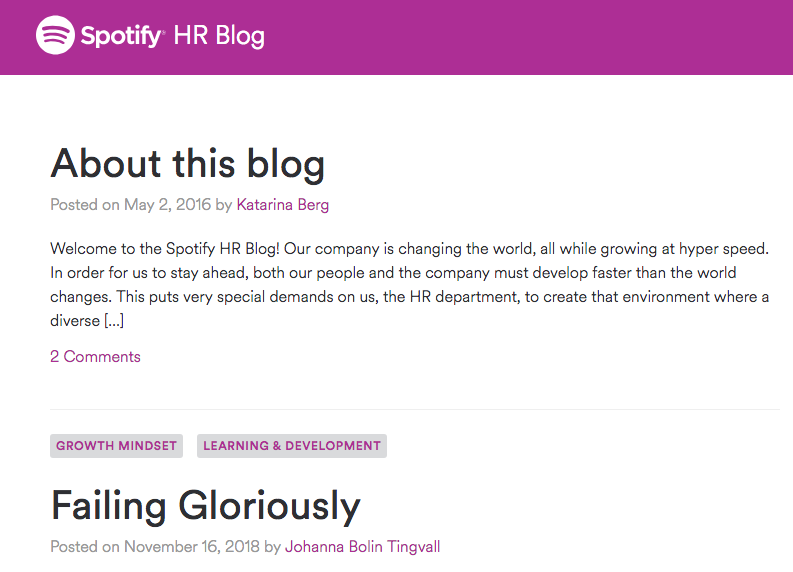
Task: Select the LEARNING & DEVELOPMENT category tag
Action: (292, 446)
